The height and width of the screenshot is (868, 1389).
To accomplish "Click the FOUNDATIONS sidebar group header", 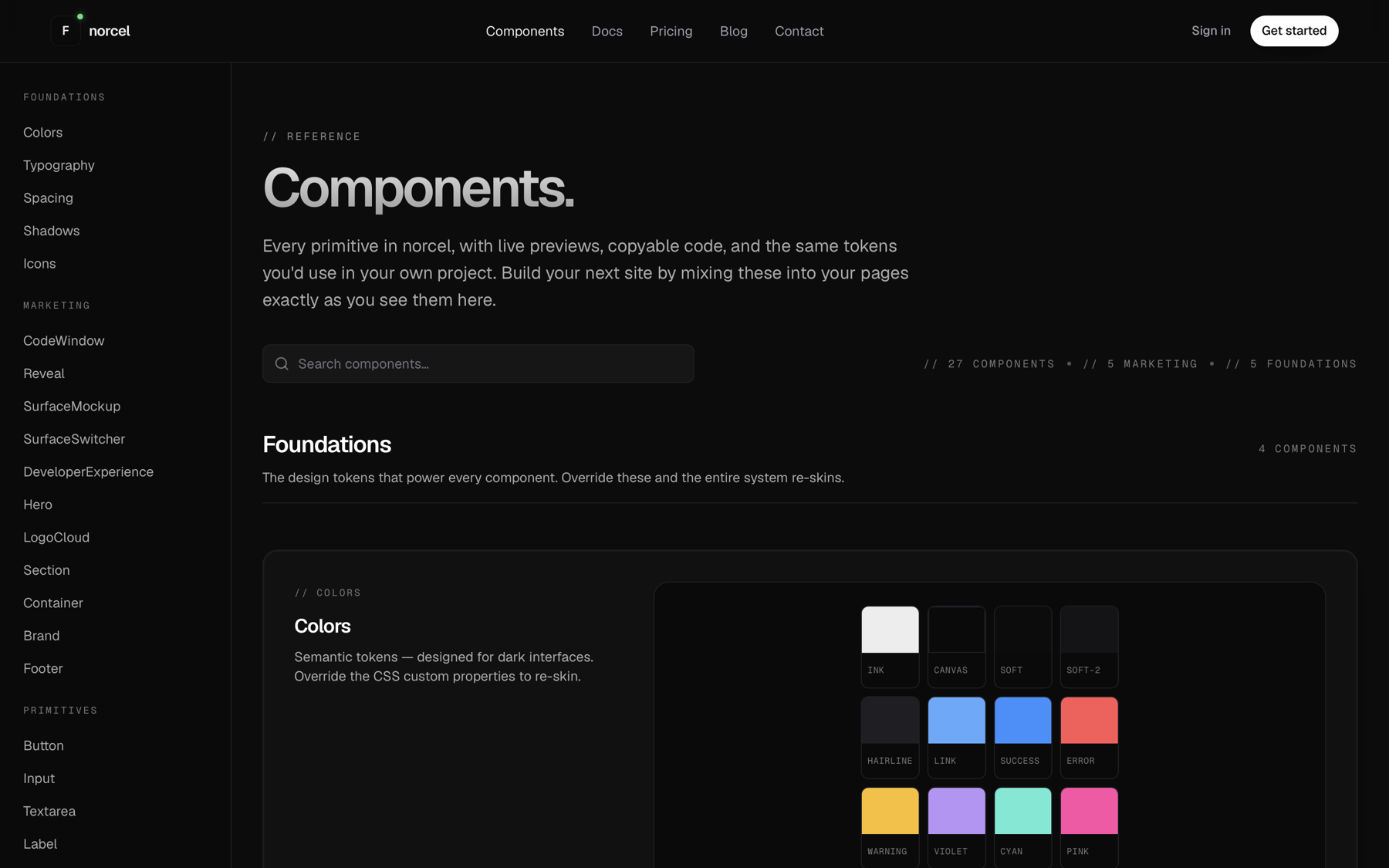I will pyautogui.click(x=64, y=97).
